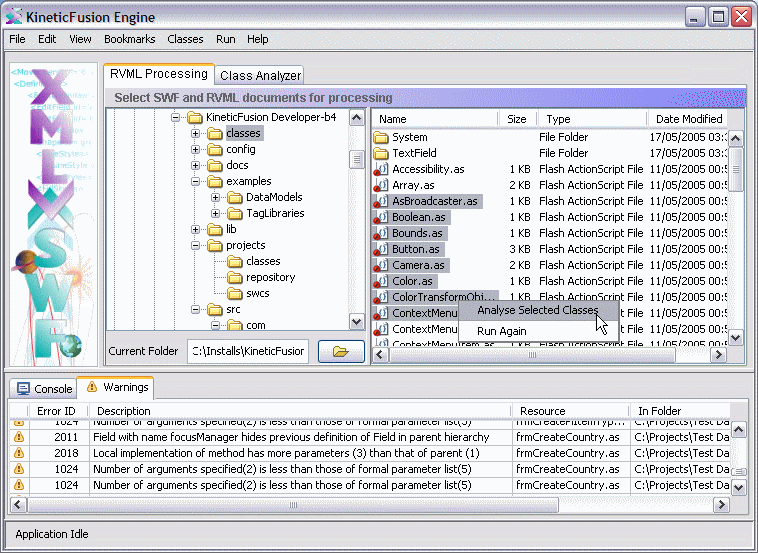This screenshot has width=758, height=553.
Task: Expand the docs folder node
Action: pyautogui.click(x=196, y=165)
